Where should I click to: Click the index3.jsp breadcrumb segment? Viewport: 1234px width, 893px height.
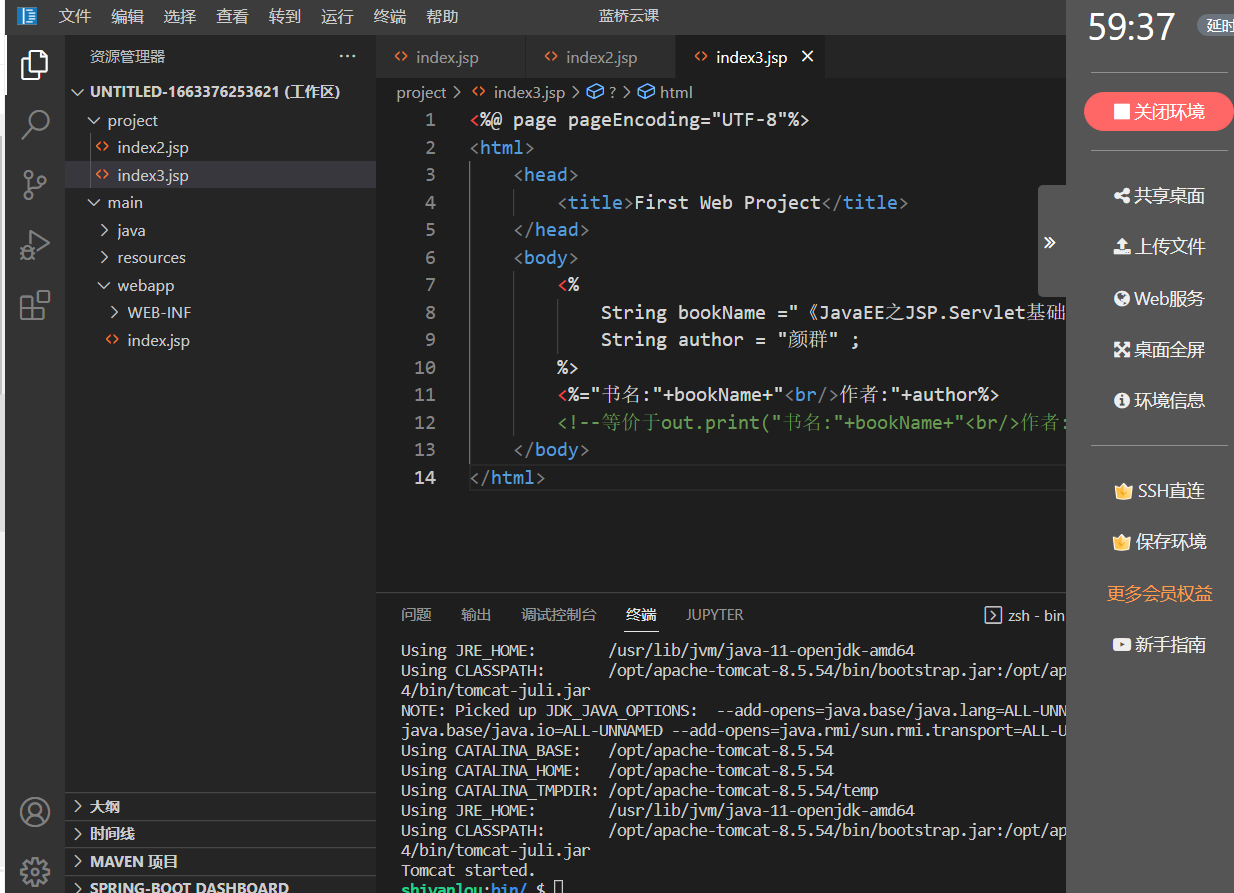click(x=519, y=92)
